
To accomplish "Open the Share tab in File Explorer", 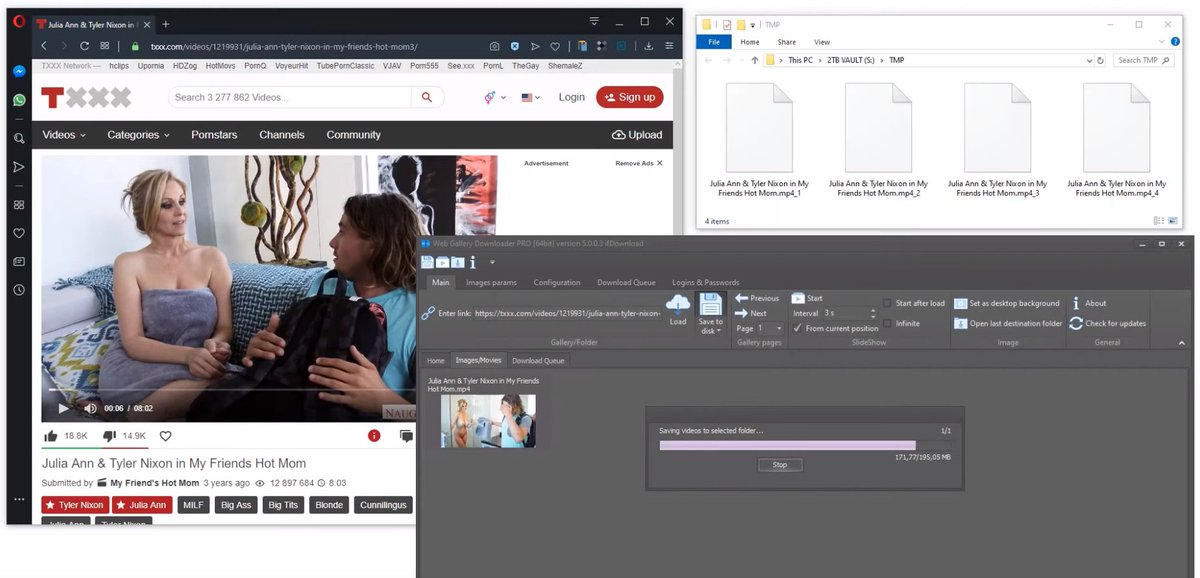I will (787, 42).
